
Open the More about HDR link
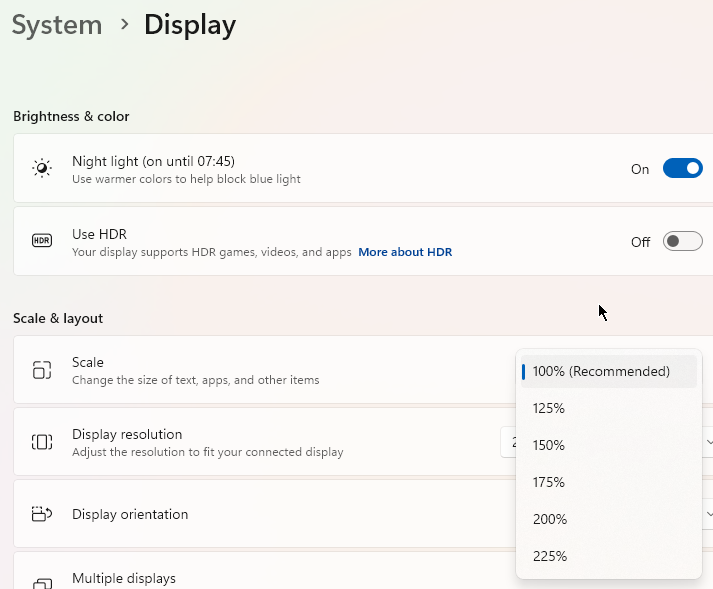click(405, 252)
